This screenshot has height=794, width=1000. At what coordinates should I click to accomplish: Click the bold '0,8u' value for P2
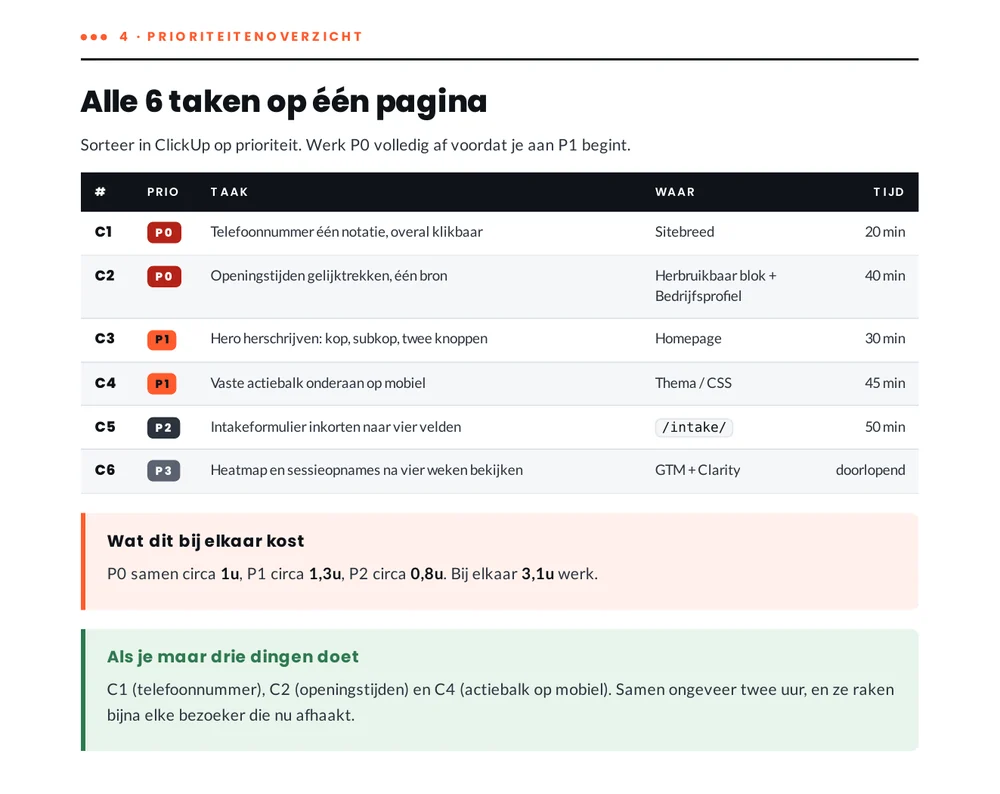coord(427,574)
